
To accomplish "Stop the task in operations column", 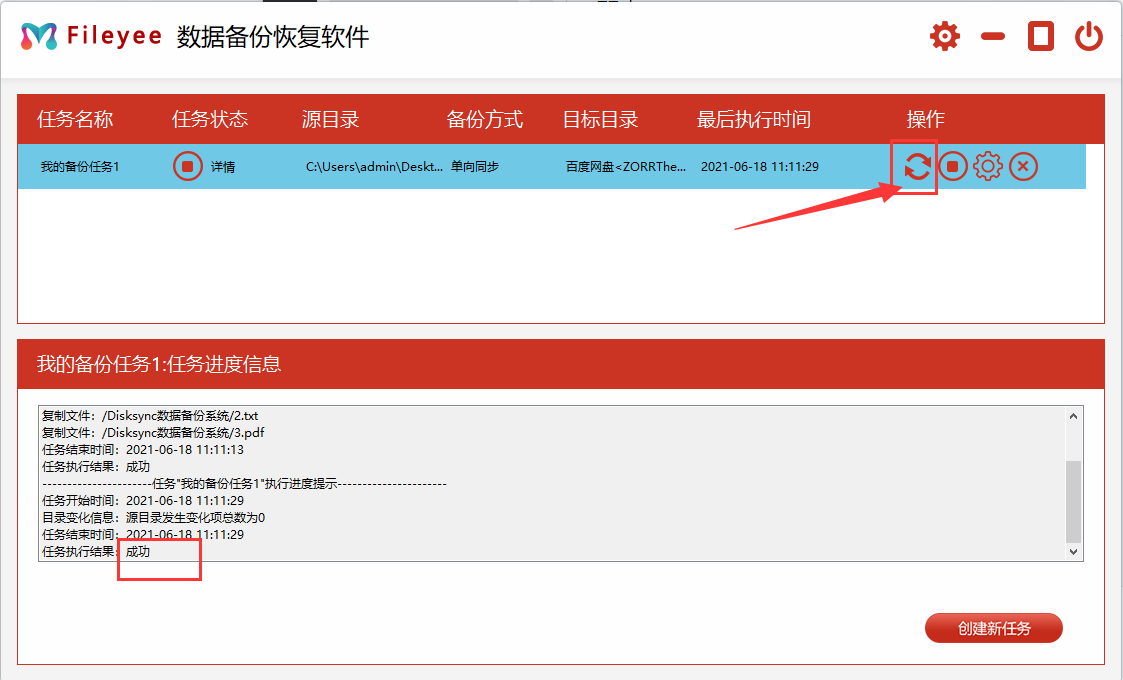I will click(953, 167).
